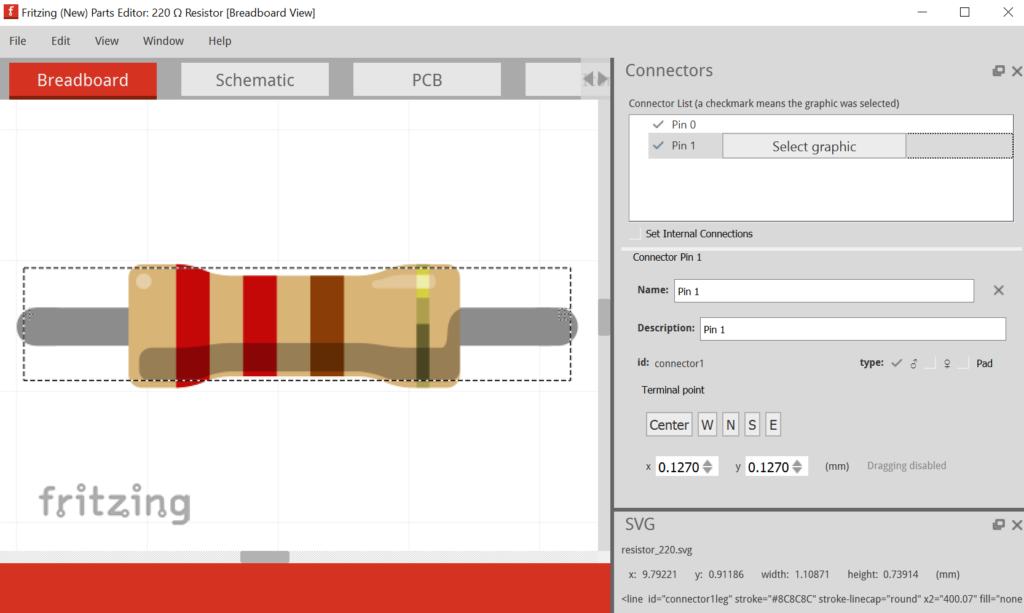
Task: Undock the SVG panel
Action: [x=998, y=525]
